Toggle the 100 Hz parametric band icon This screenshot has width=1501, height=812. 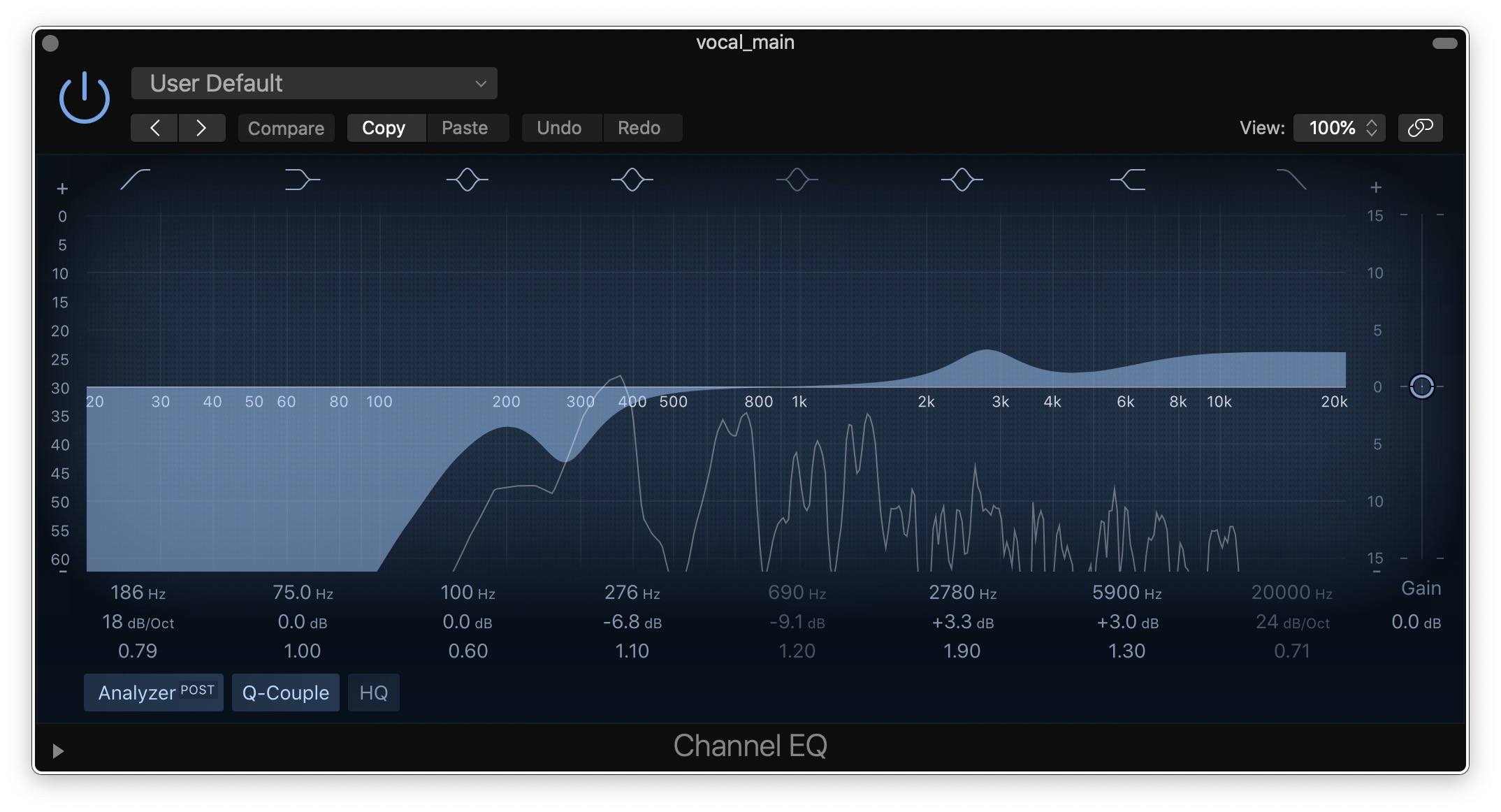[x=467, y=180]
